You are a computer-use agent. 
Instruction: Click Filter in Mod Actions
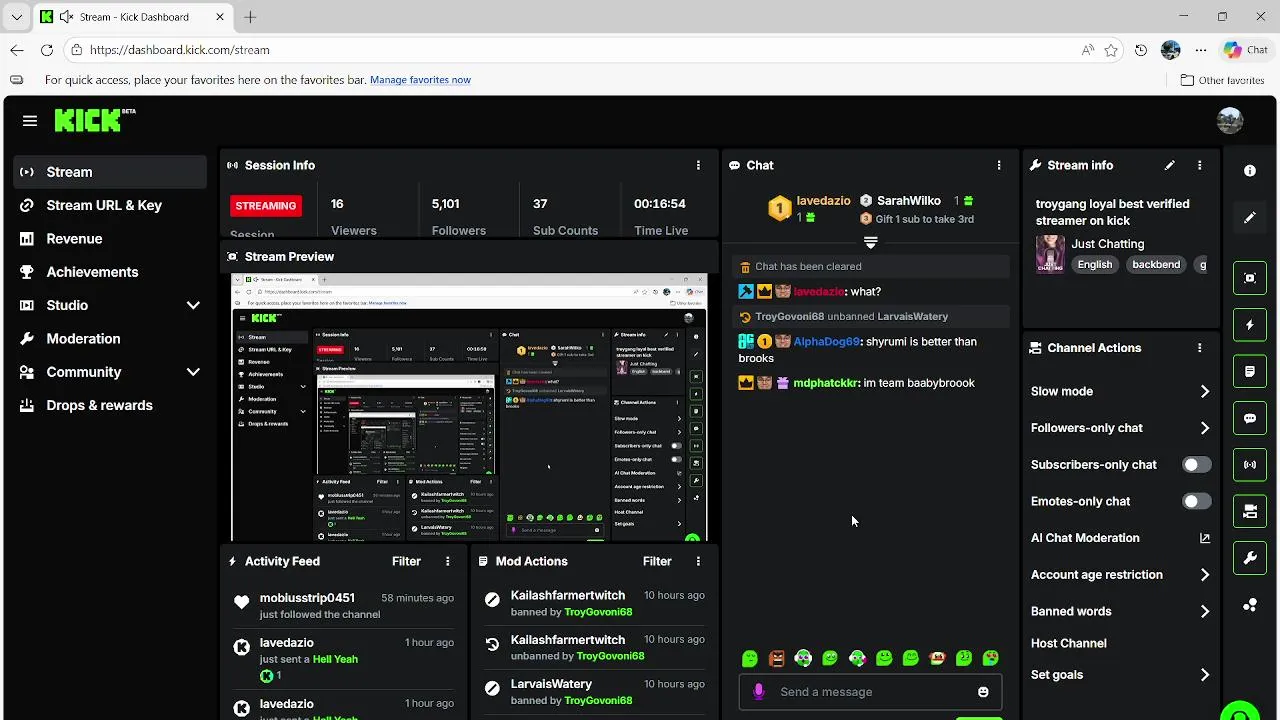point(657,561)
